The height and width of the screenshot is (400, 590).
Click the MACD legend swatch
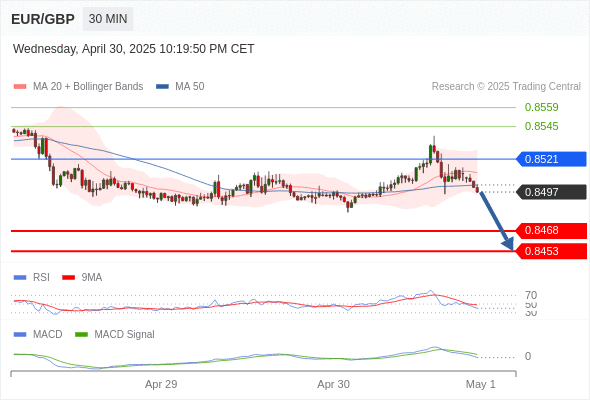(20, 335)
